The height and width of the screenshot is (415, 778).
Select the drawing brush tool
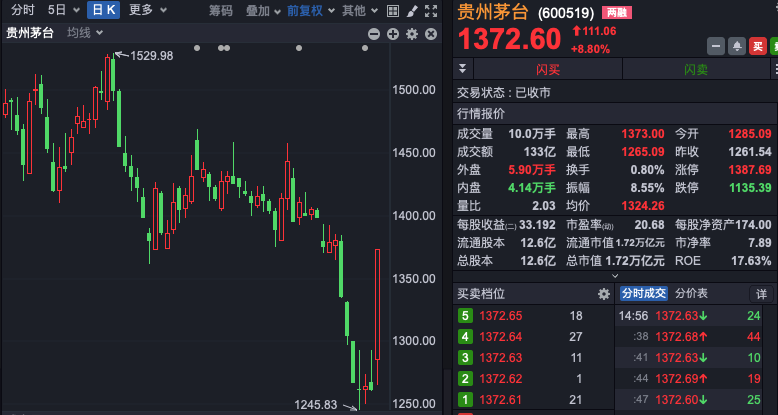pyautogui.click(x=412, y=11)
